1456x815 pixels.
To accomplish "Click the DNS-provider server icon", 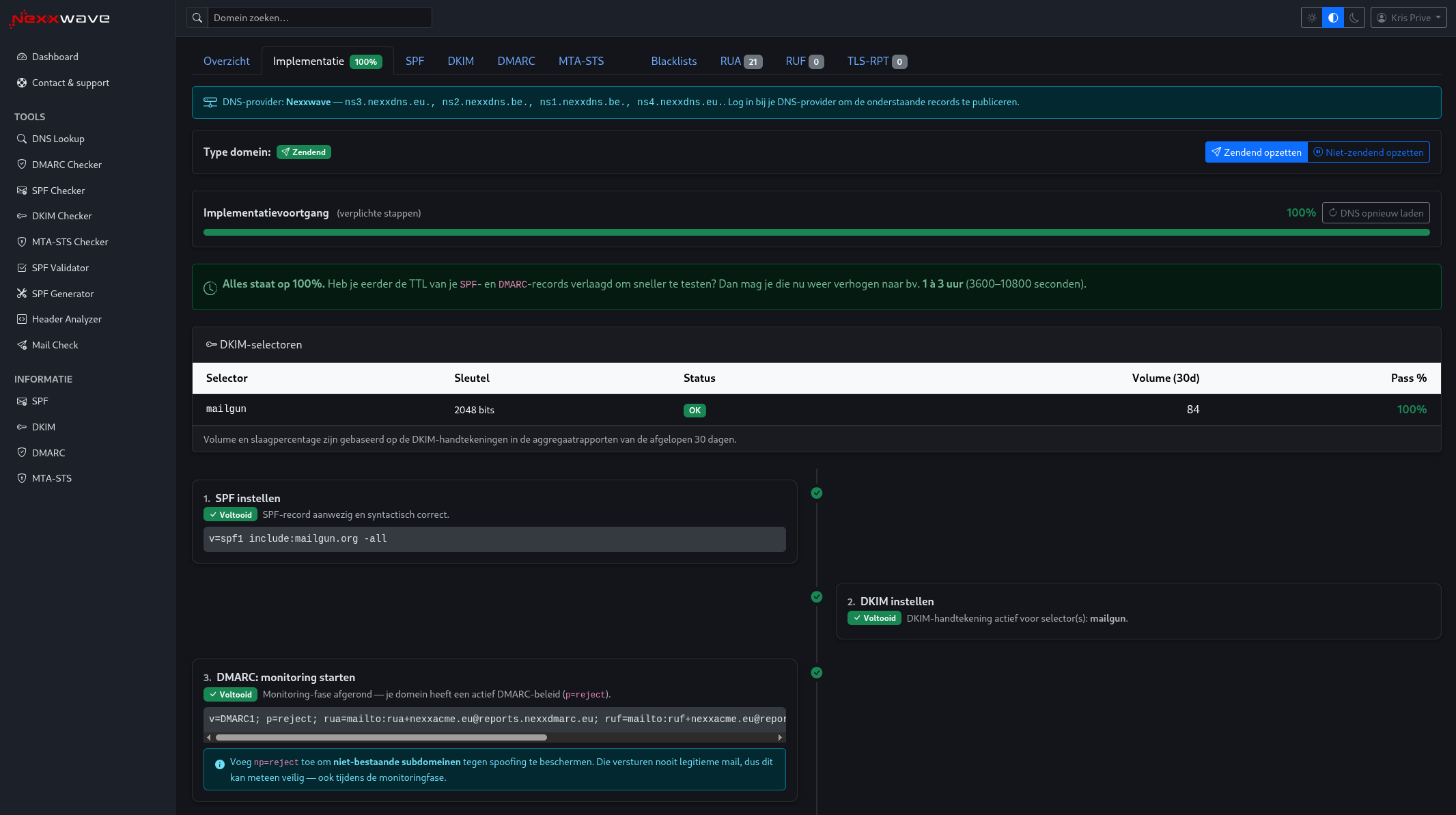I will pyautogui.click(x=210, y=102).
